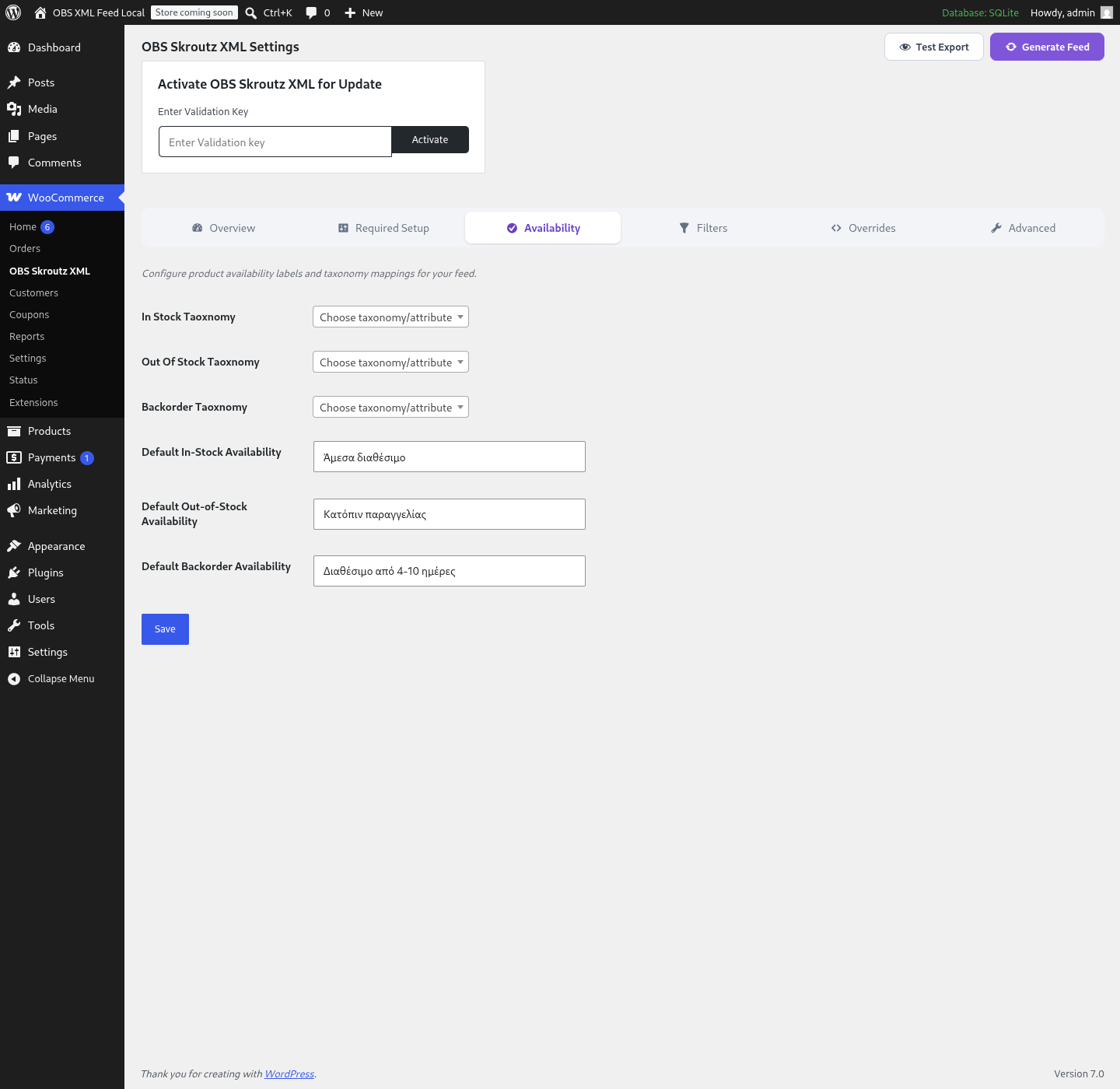Image resolution: width=1120 pixels, height=1089 pixels.
Task: Open the WooCommerce Extensions submenu
Action: point(33,402)
